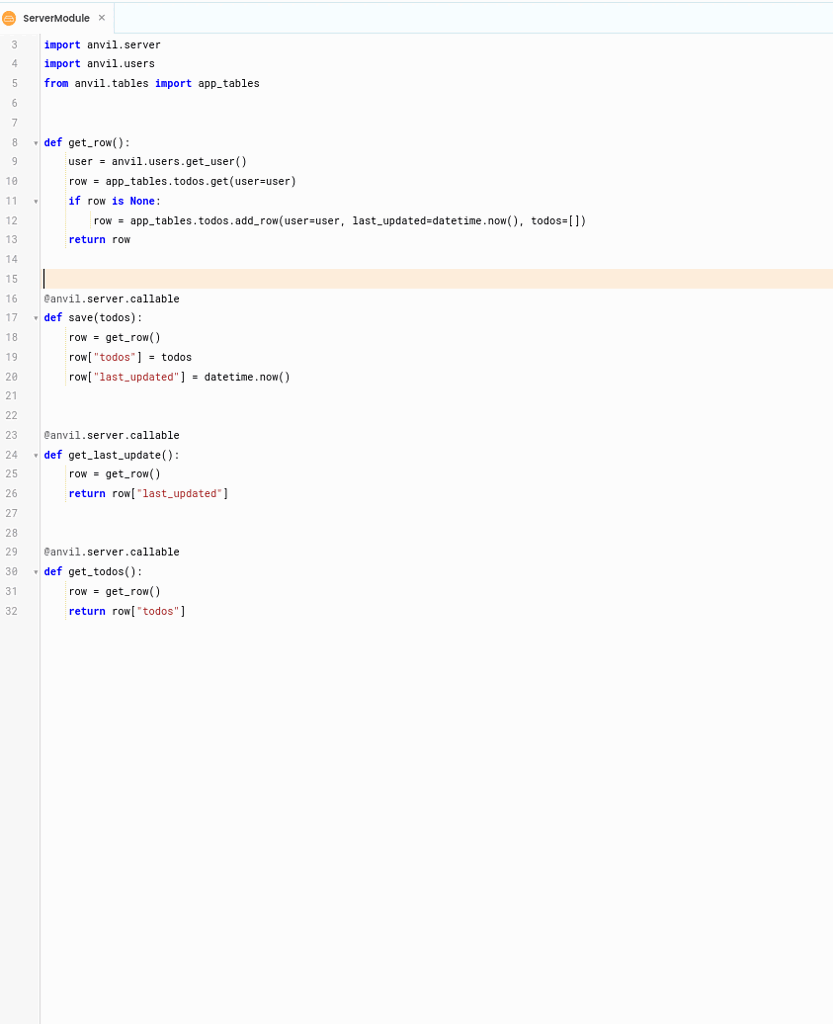Click 'row["todos"] = todos' line
Image resolution: width=833 pixels, height=1024 pixels.
(x=130, y=357)
